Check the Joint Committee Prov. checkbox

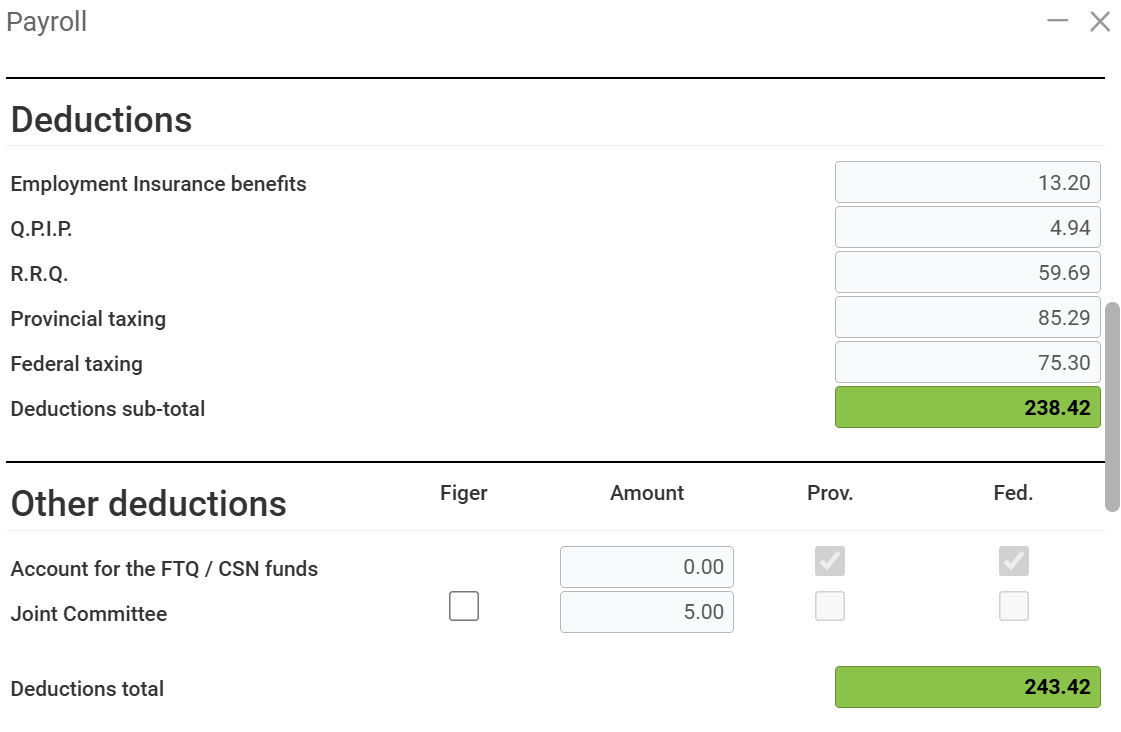[830, 606]
